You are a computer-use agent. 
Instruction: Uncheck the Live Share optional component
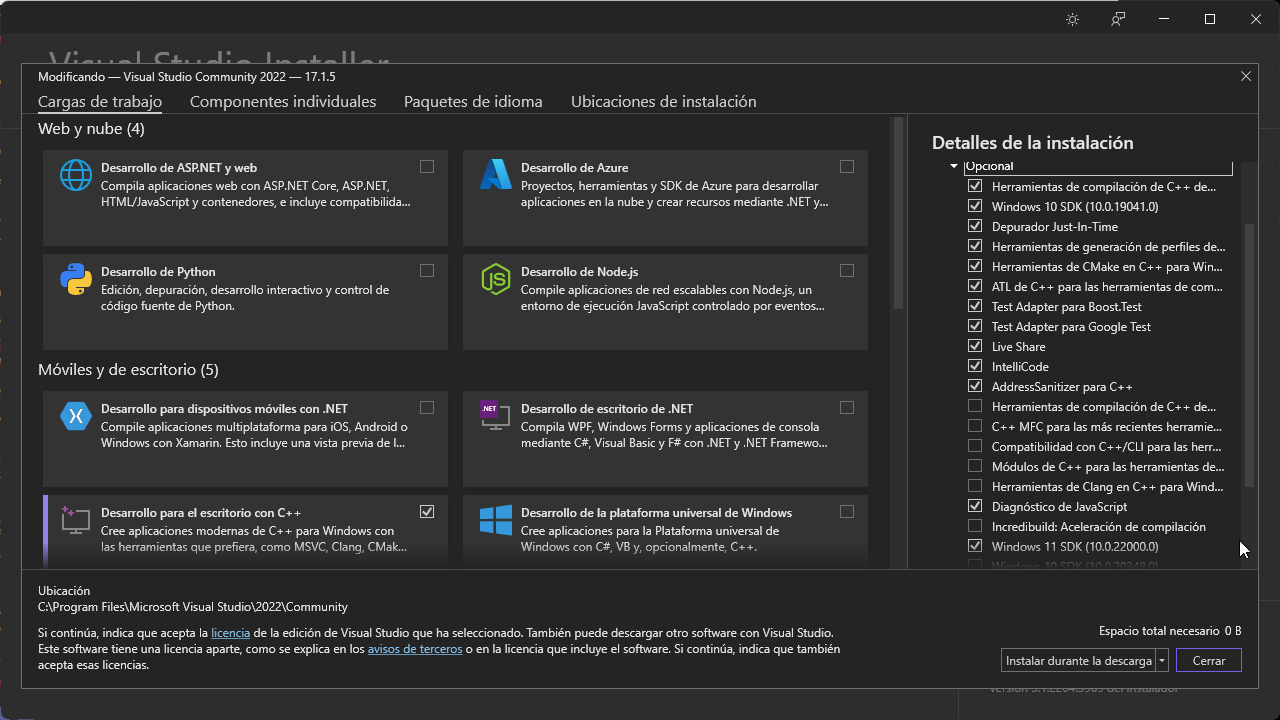tap(975, 346)
